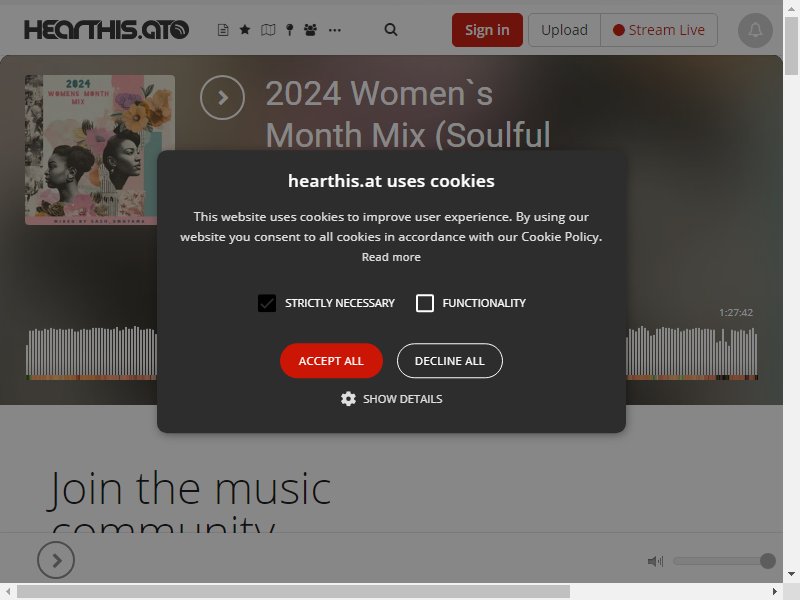
Task: Open the Women's Month Mix cover thumbnail
Action: [x=100, y=150]
